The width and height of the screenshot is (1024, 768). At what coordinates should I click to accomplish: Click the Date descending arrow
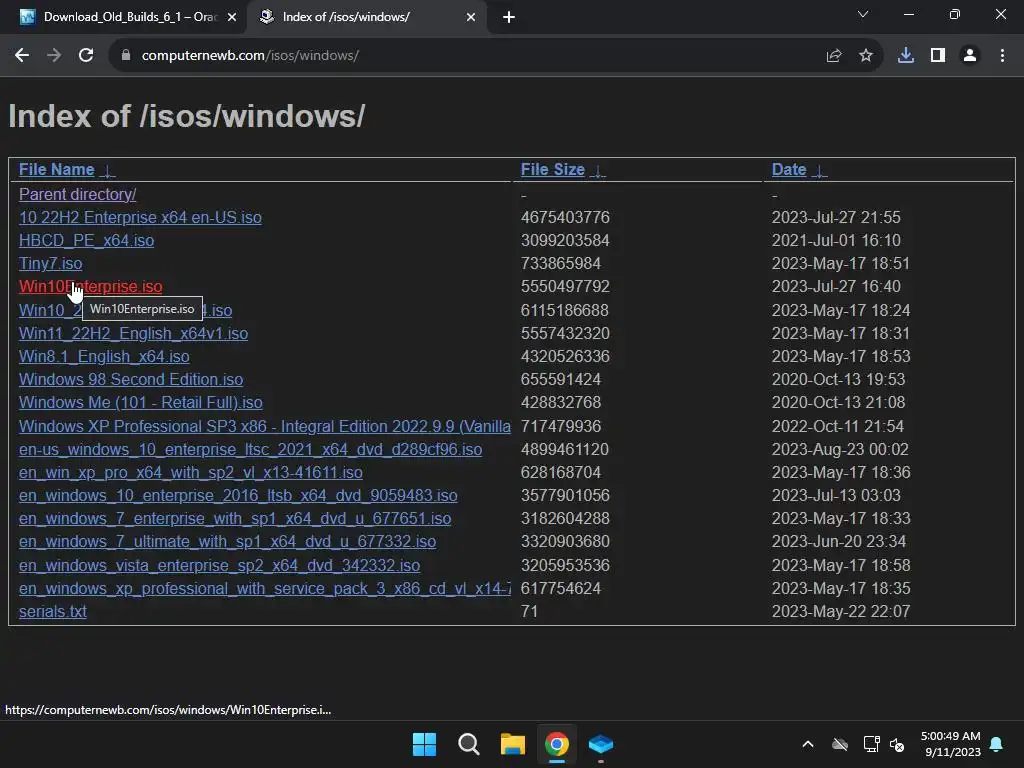[x=819, y=171]
